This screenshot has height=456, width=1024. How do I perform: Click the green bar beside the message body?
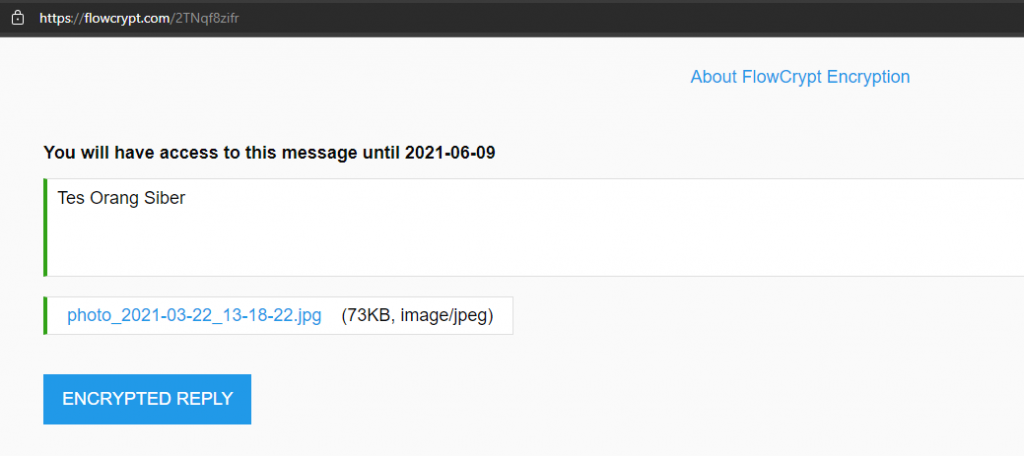click(45, 227)
